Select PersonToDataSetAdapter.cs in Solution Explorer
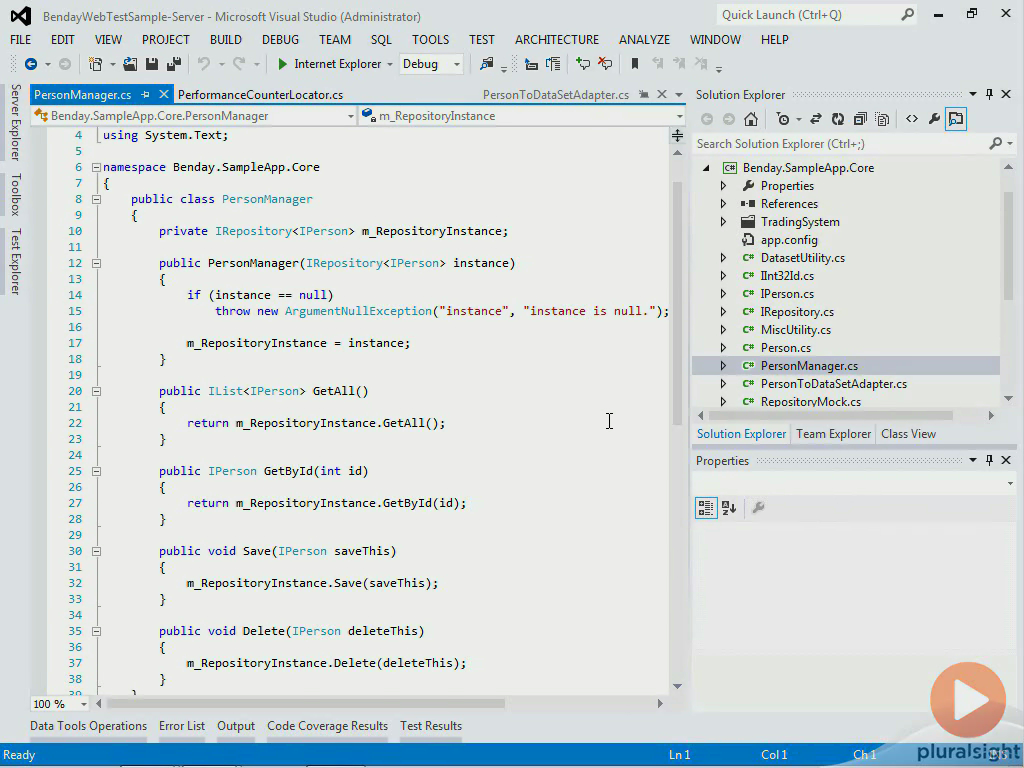 pos(833,384)
